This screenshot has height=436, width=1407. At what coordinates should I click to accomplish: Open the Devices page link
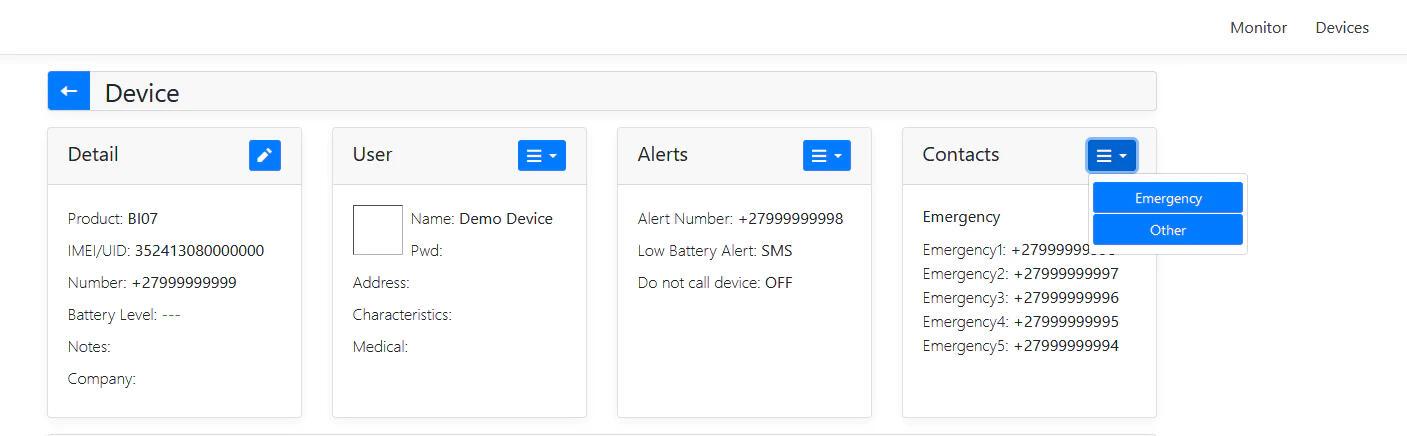click(1341, 28)
